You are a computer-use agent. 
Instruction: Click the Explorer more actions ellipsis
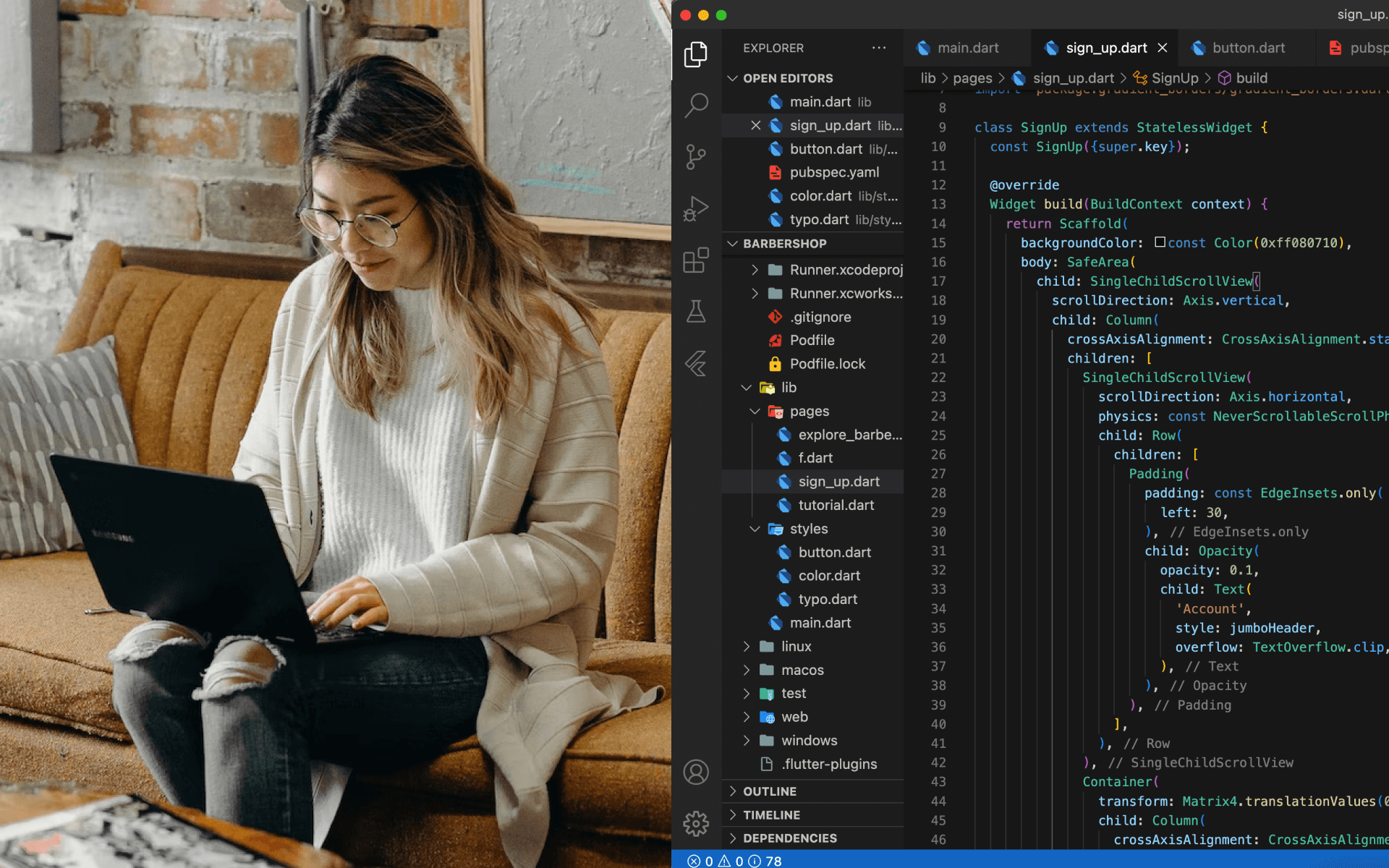(x=879, y=48)
